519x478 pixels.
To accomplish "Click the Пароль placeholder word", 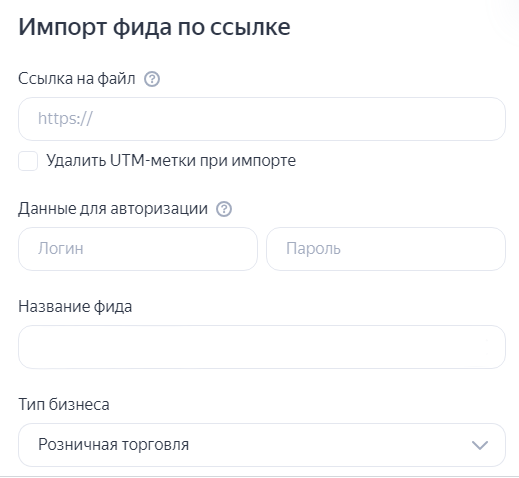I will [313, 249].
